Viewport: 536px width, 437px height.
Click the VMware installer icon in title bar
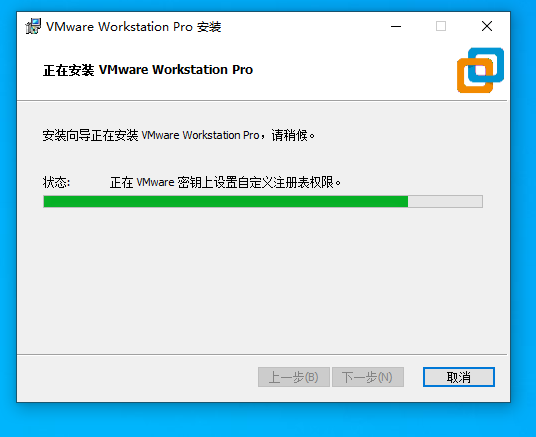click(33, 26)
